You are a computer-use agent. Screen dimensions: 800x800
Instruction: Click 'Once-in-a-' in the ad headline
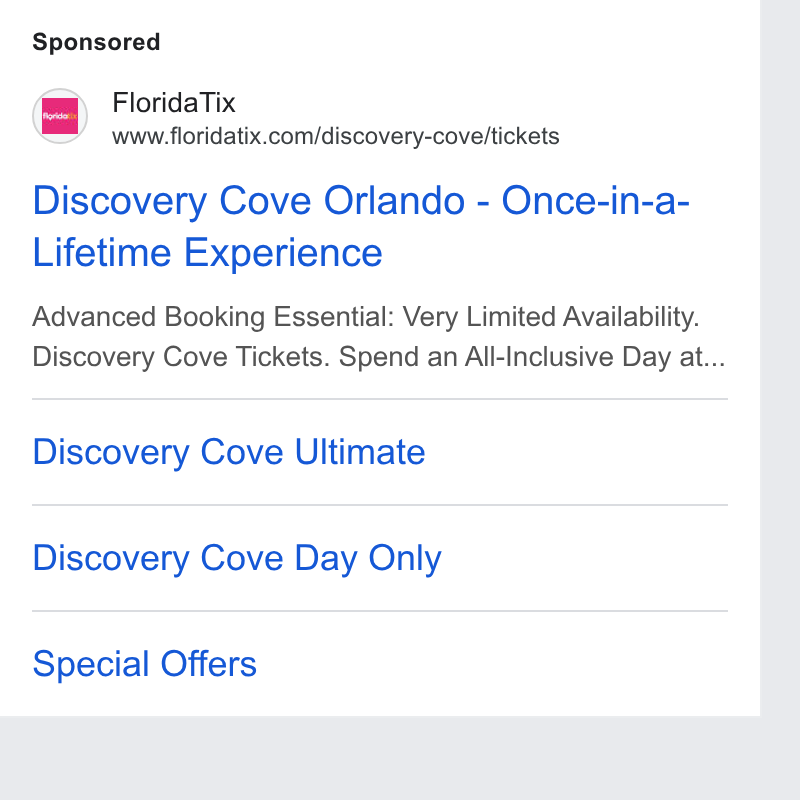click(596, 201)
